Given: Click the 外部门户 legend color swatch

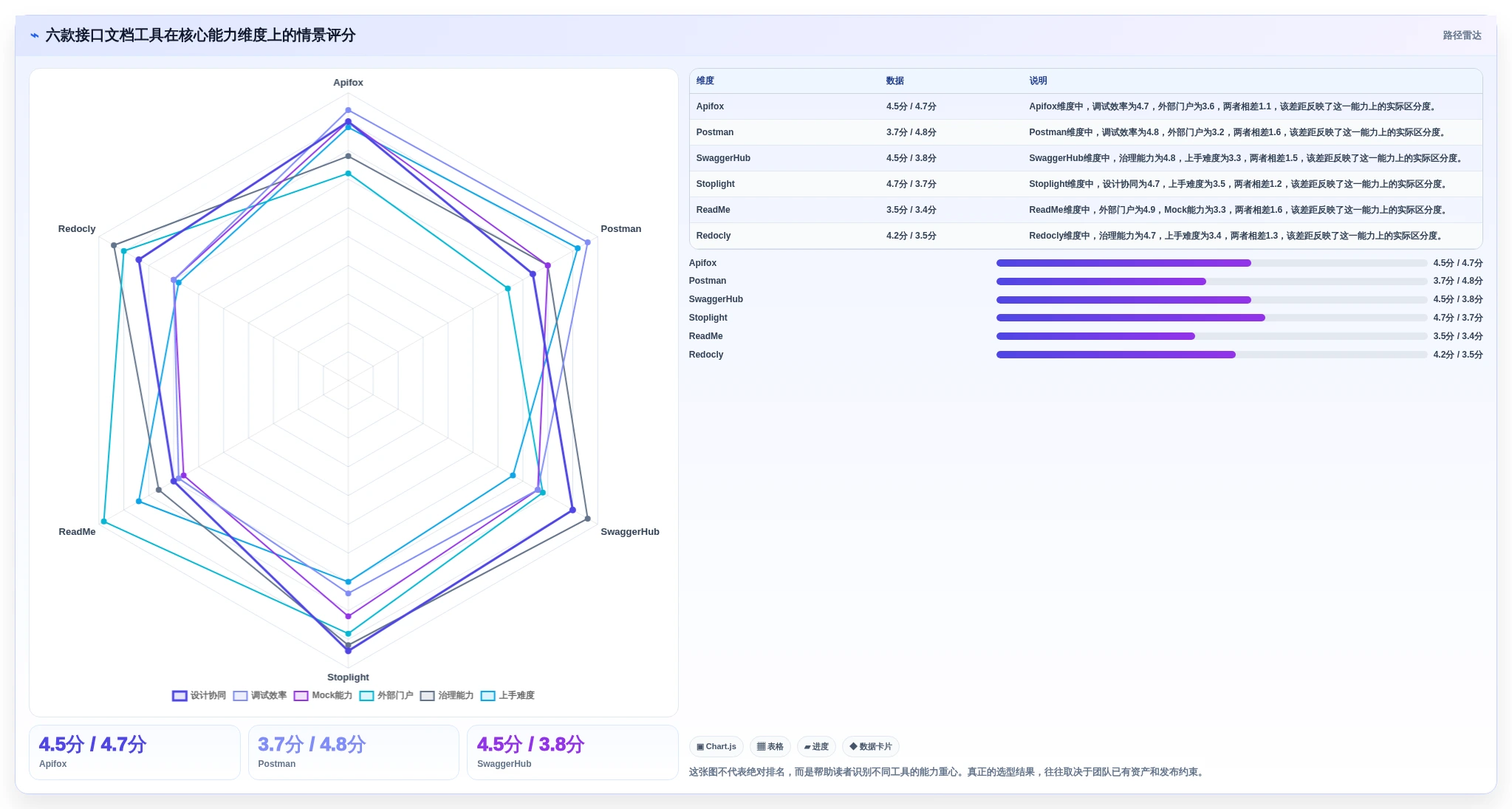Looking at the screenshot, I should [x=367, y=695].
